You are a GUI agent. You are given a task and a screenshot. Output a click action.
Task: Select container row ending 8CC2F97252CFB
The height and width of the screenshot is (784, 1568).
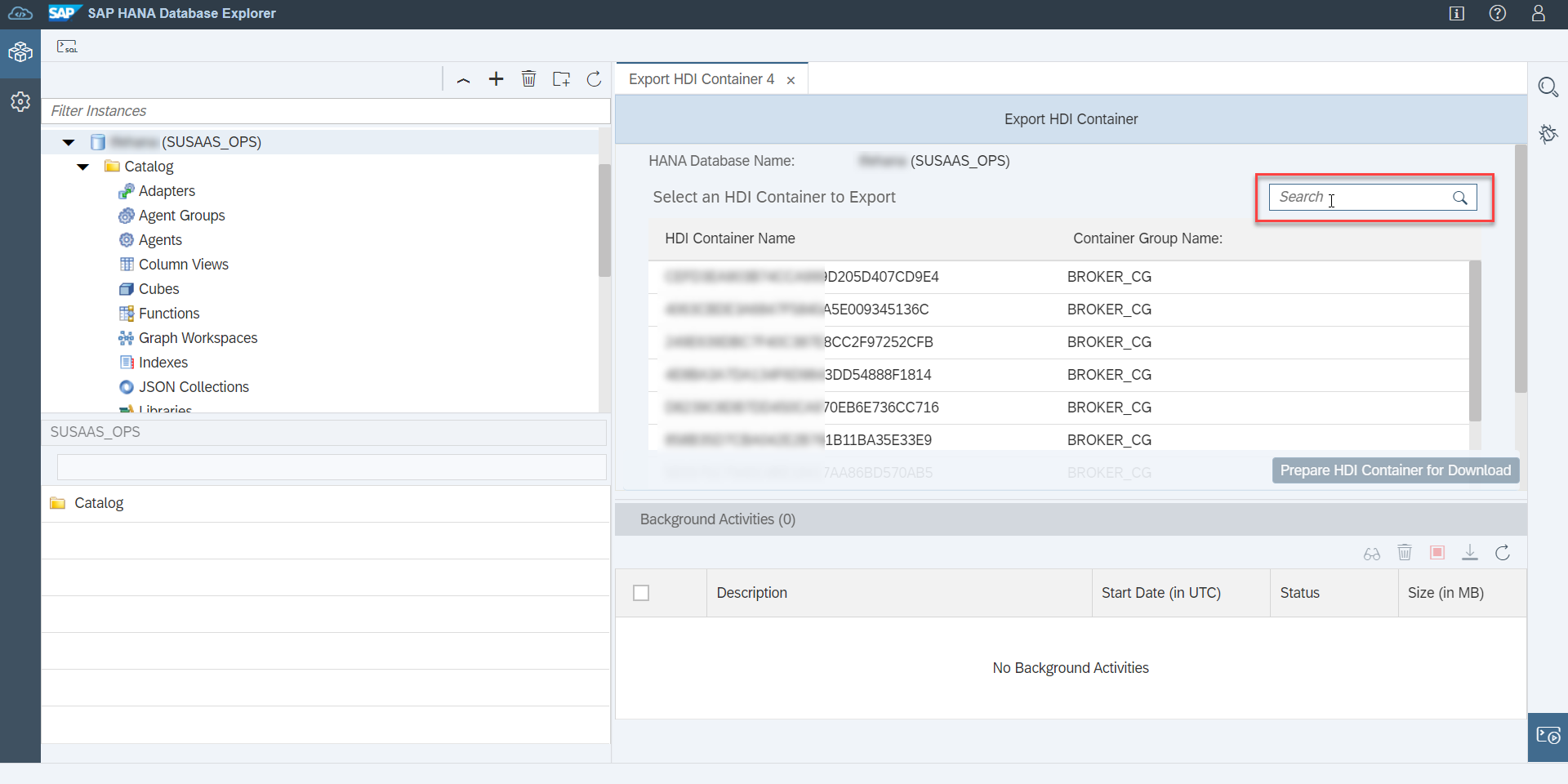tap(1058, 342)
